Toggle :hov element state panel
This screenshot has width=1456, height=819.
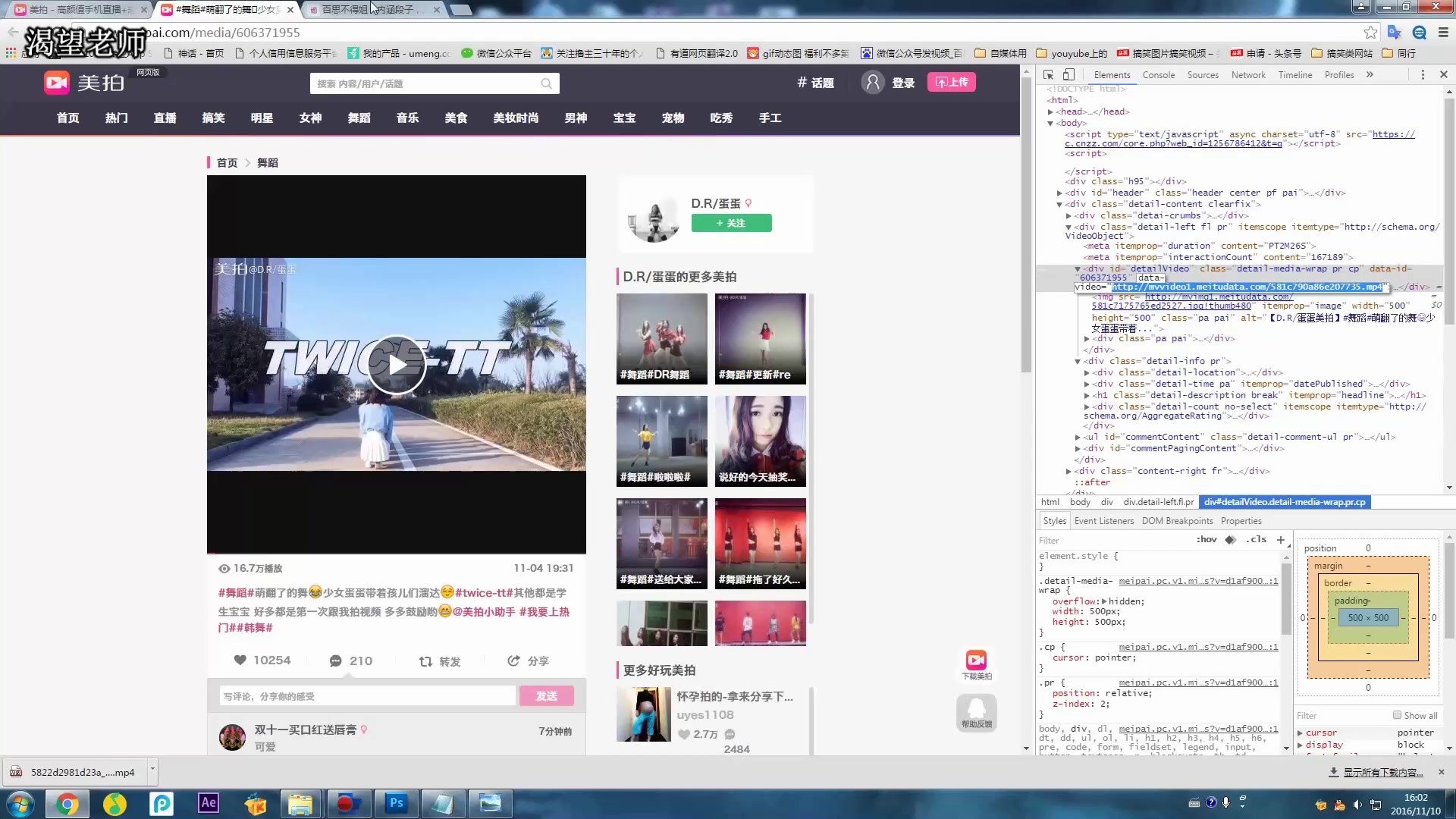coord(1207,540)
